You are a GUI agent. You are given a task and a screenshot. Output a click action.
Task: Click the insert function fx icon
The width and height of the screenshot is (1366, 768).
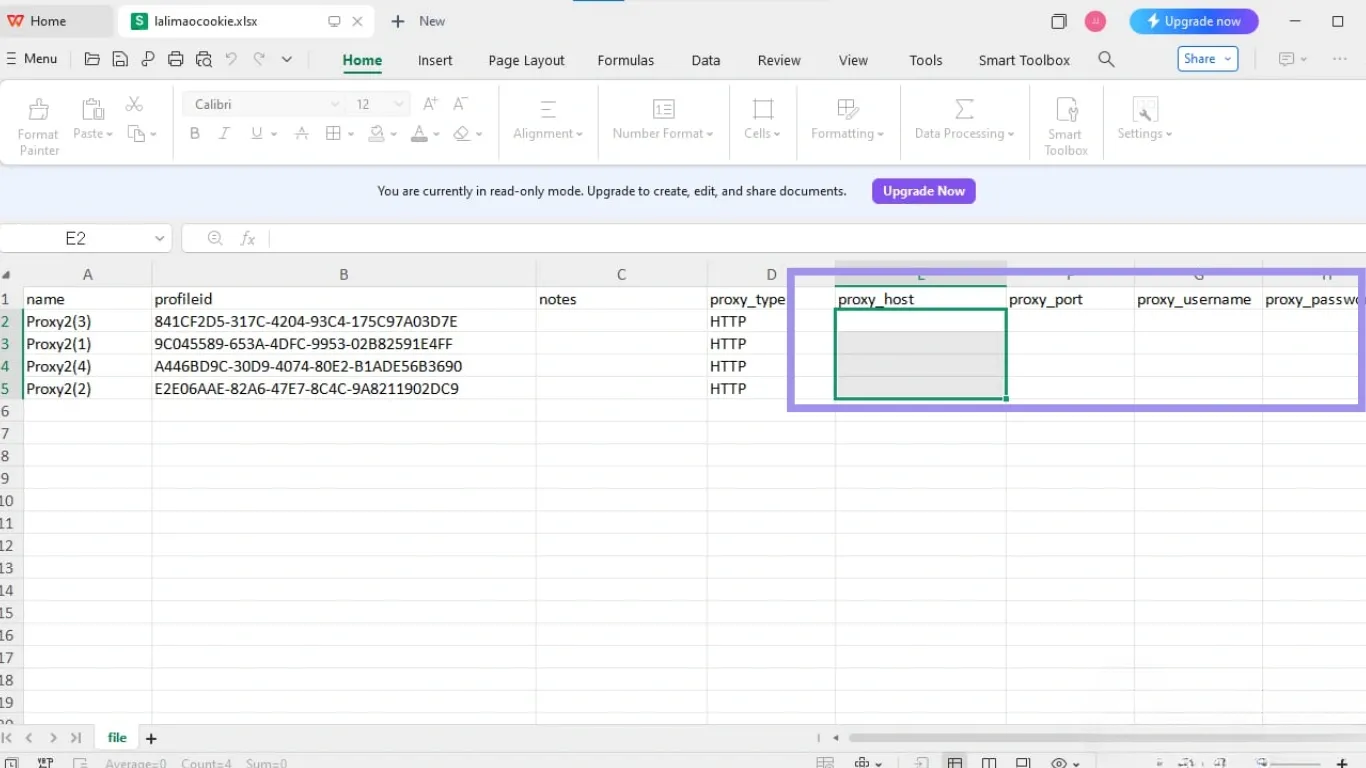pos(248,238)
